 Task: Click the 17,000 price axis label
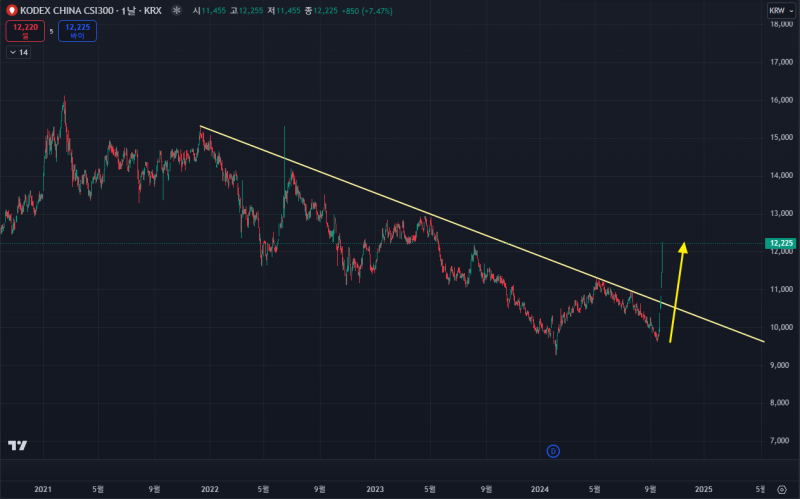click(x=781, y=62)
